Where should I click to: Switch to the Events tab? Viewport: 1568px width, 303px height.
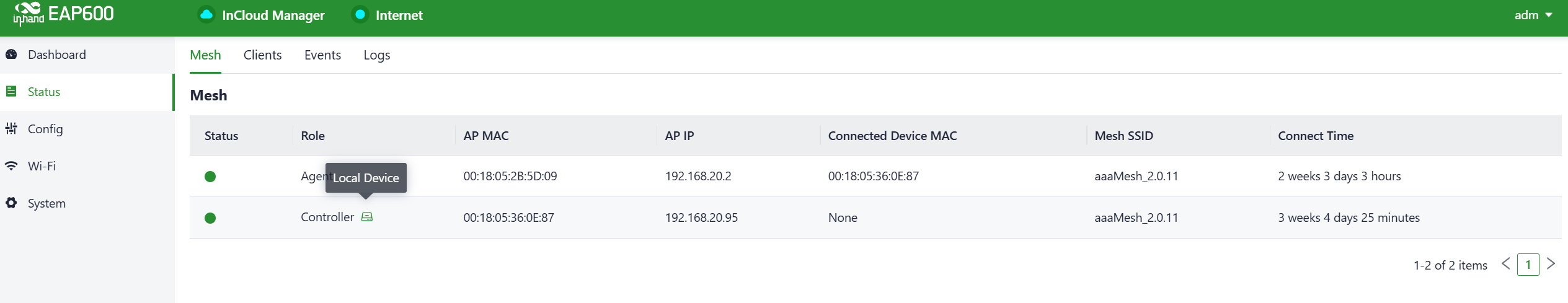click(x=322, y=55)
